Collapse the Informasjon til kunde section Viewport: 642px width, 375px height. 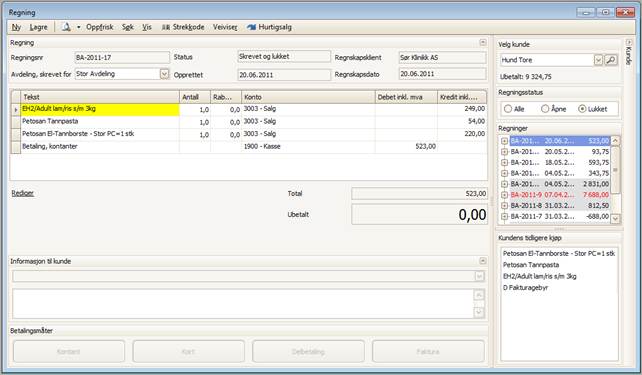tap(483, 261)
